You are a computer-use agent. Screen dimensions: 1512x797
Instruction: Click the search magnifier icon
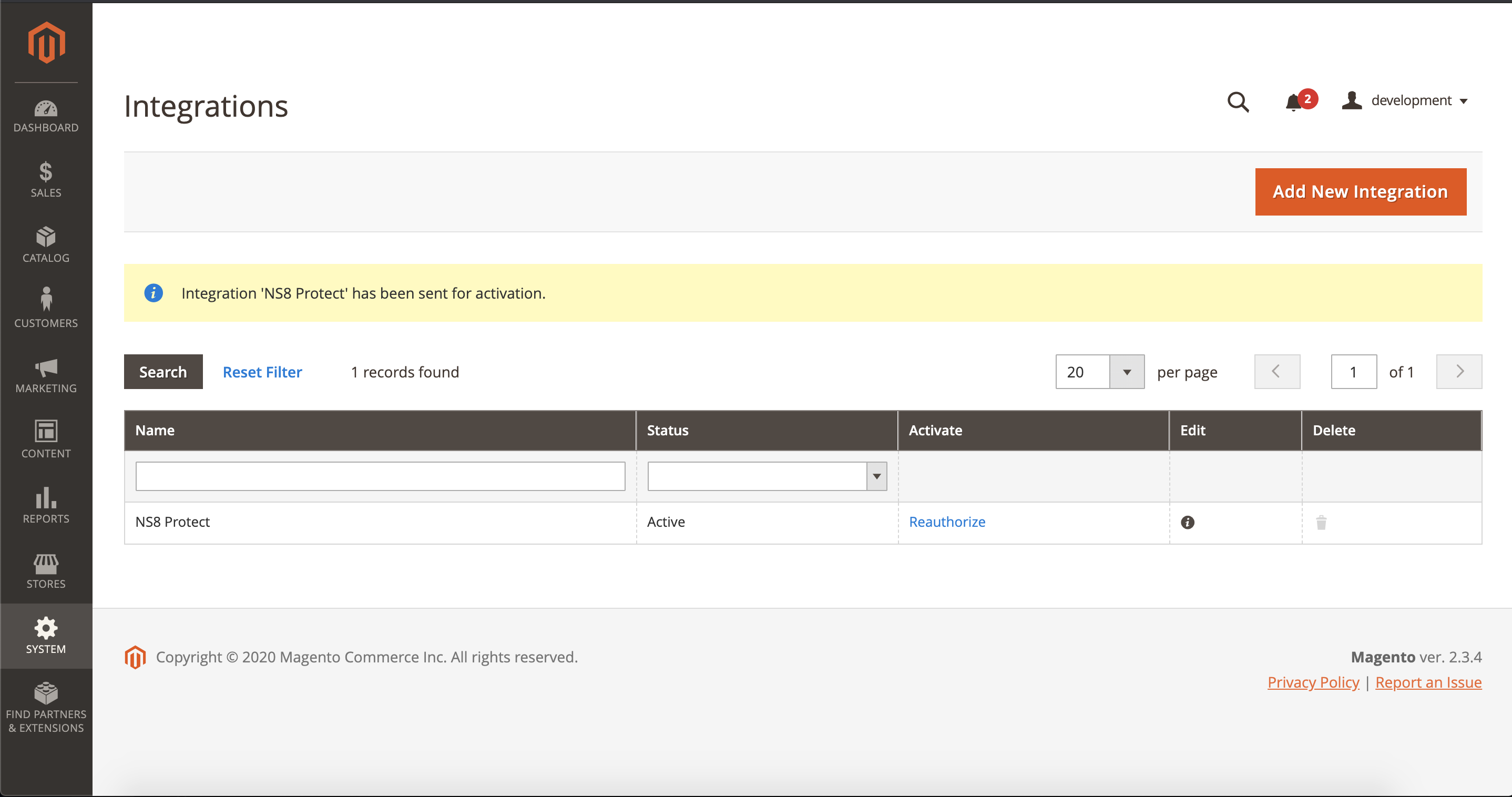tap(1237, 101)
